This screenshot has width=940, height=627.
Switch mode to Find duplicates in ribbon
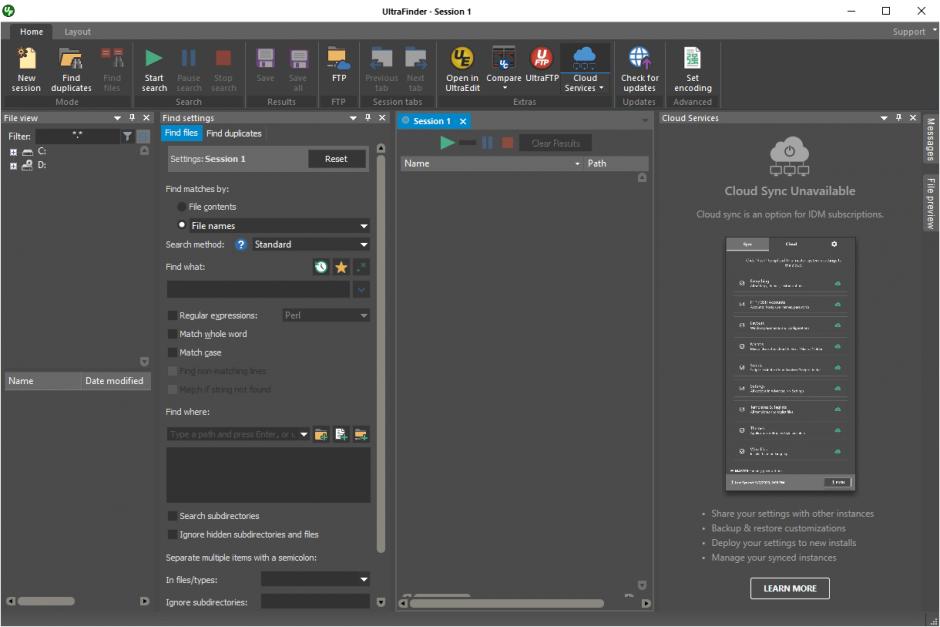pos(71,70)
